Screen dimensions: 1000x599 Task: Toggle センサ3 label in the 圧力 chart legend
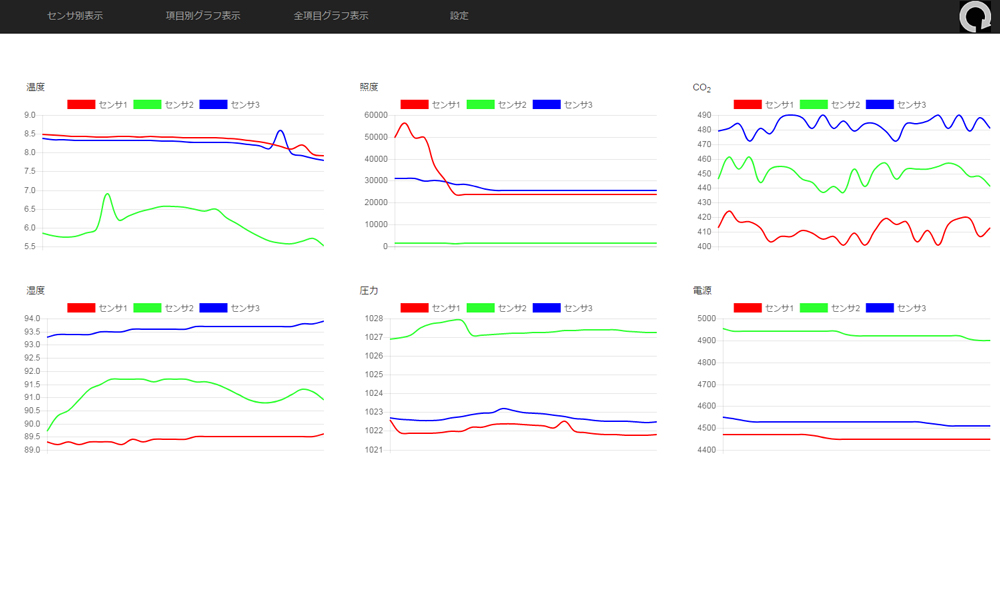[578, 308]
